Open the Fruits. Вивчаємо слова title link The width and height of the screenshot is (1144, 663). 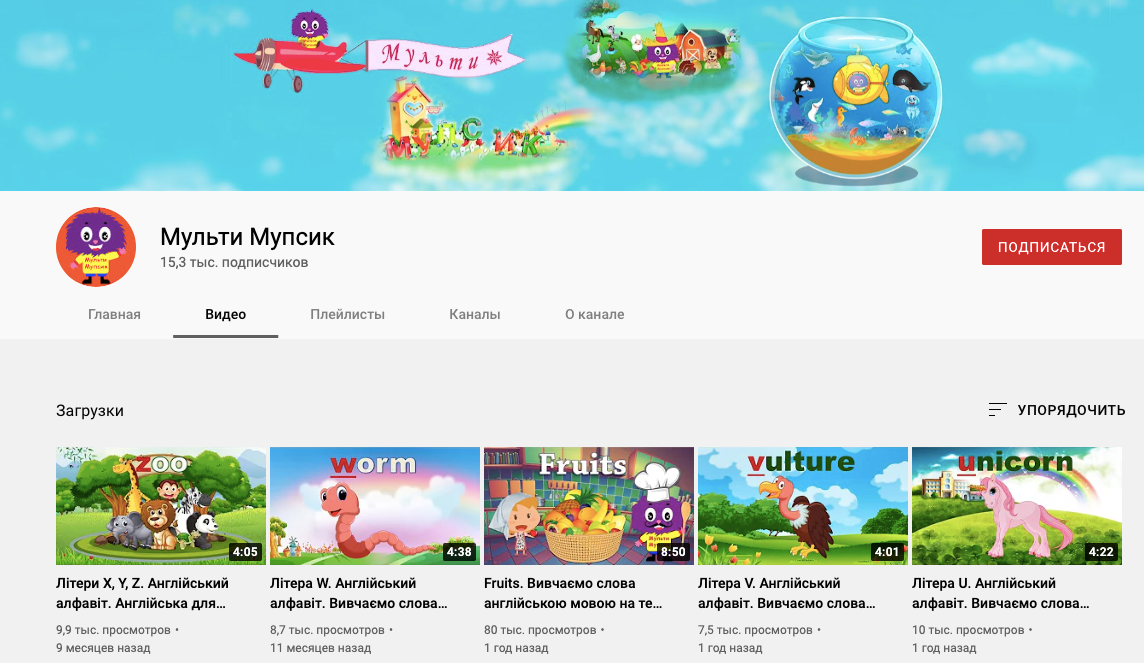coord(572,593)
